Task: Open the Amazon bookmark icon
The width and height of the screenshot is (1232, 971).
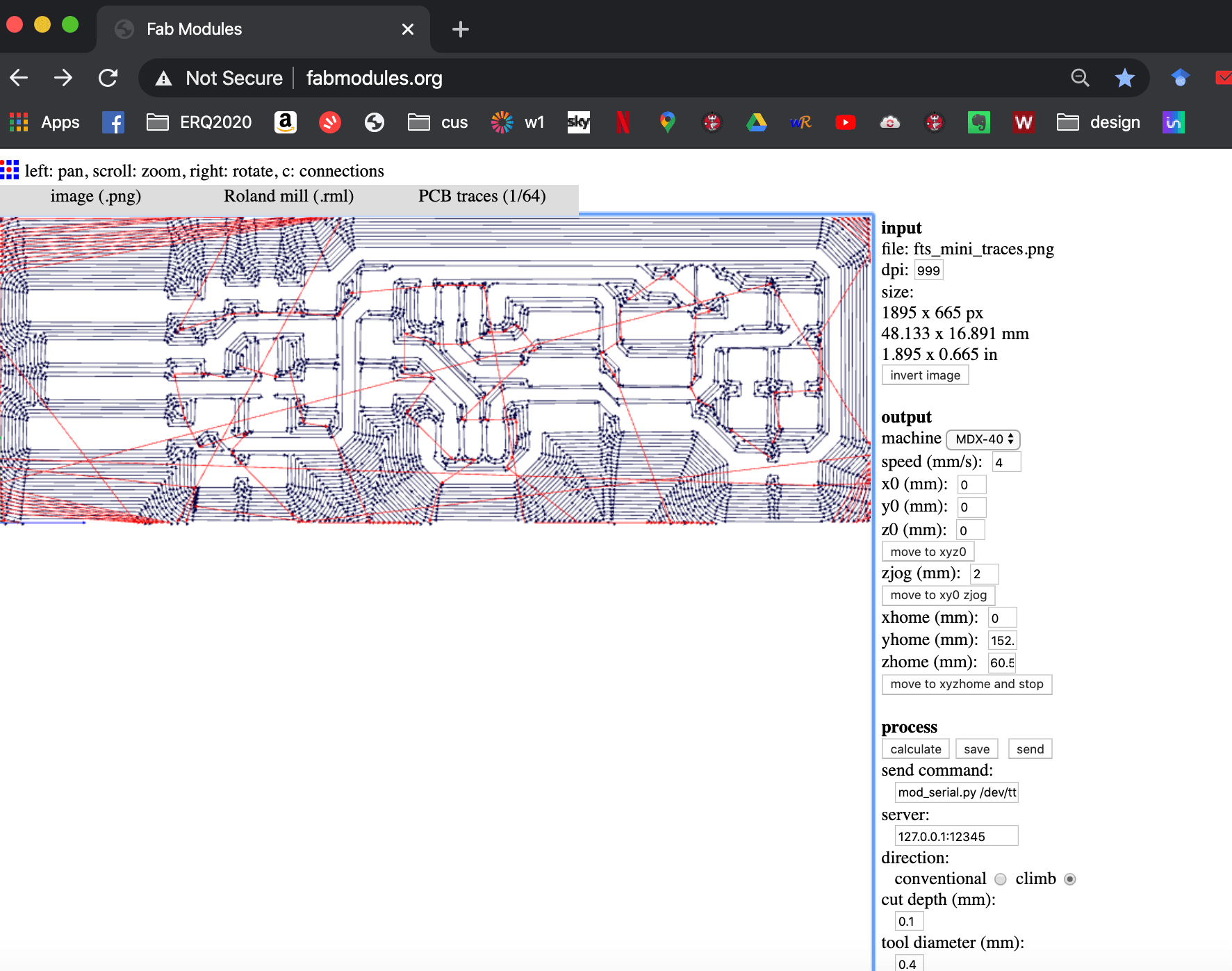Action: pos(286,122)
